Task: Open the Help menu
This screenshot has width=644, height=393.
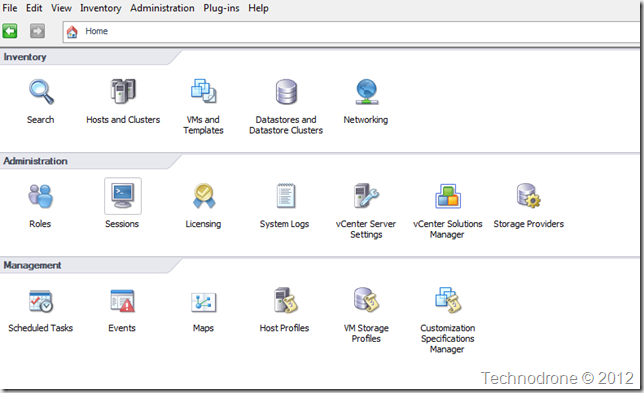Action: [258, 8]
